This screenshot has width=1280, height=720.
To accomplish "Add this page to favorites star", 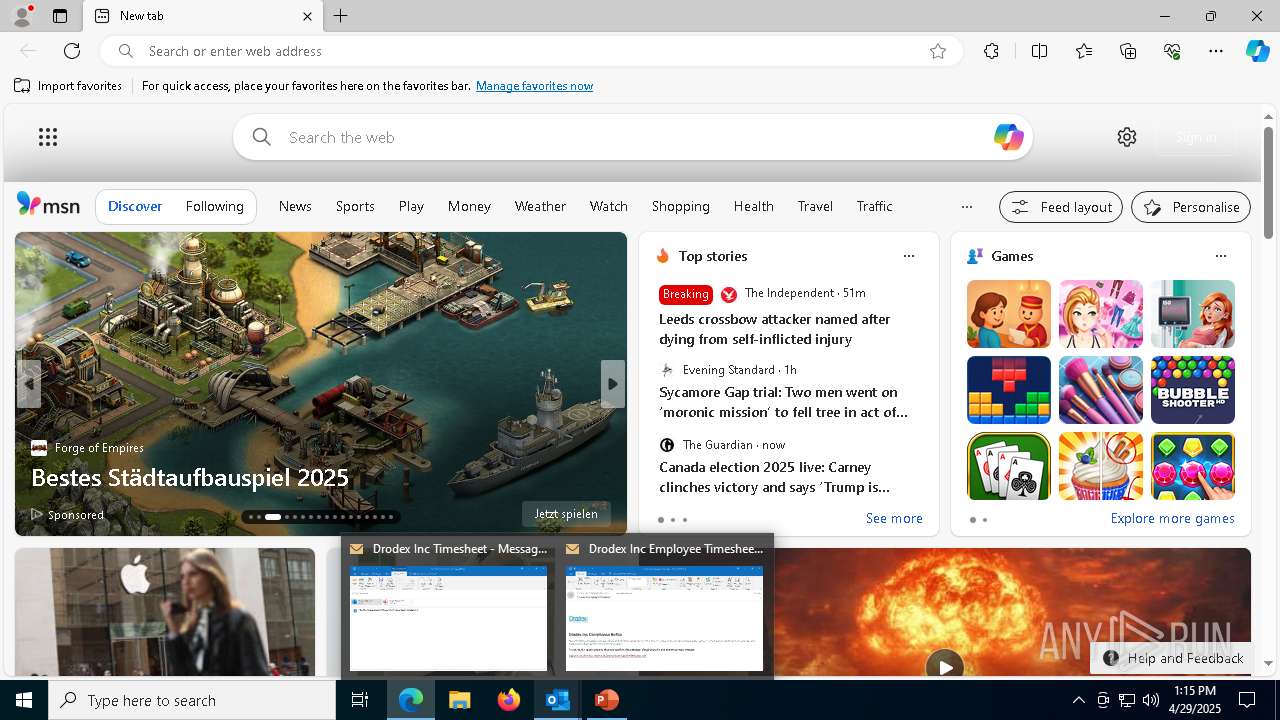I will click(x=938, y=51).
